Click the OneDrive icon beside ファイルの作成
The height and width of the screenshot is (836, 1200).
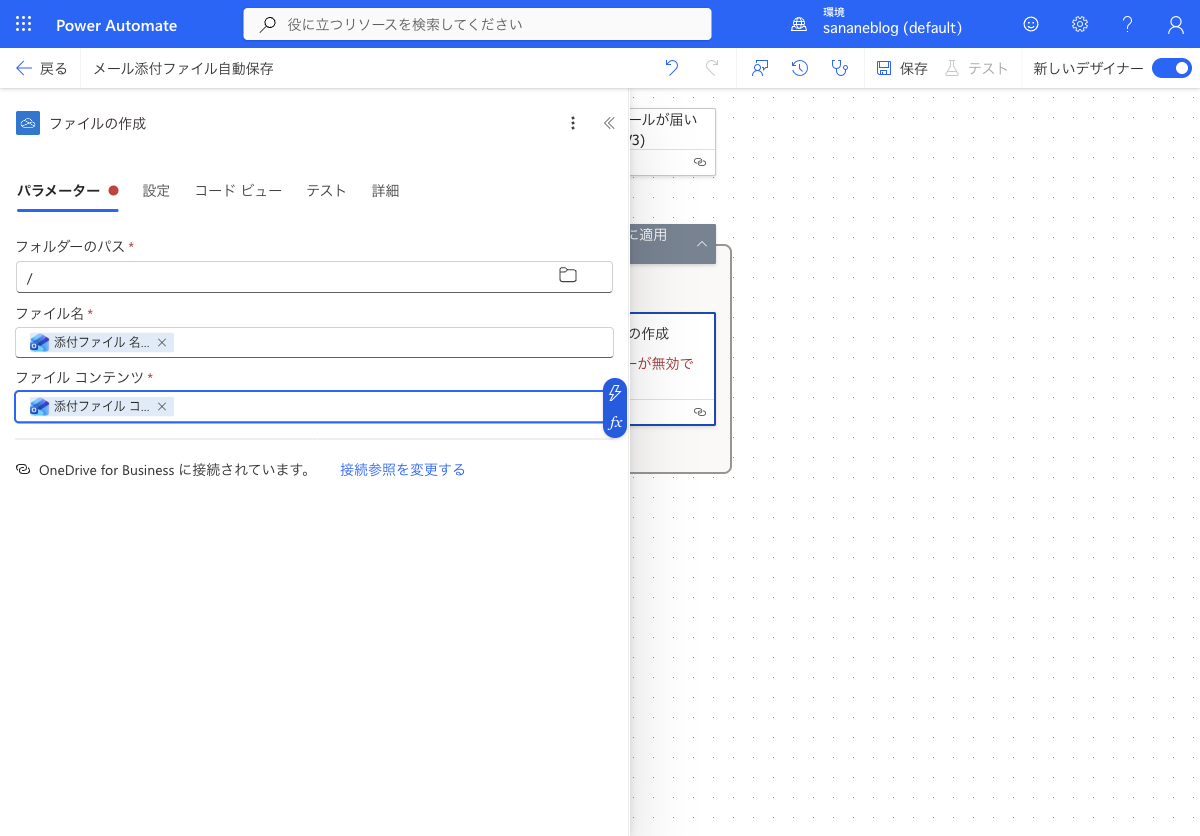28,123
